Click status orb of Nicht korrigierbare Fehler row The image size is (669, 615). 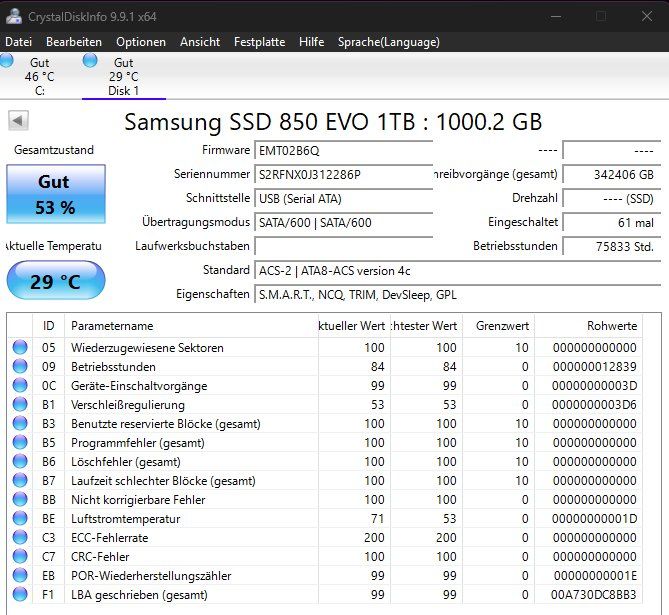[x=20, y=499]
